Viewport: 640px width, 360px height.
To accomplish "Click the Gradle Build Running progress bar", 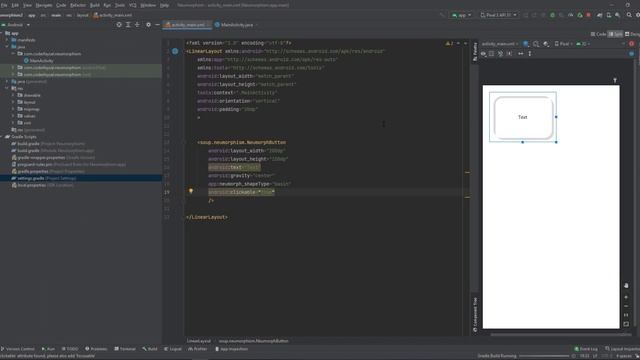I will (544, 356).
